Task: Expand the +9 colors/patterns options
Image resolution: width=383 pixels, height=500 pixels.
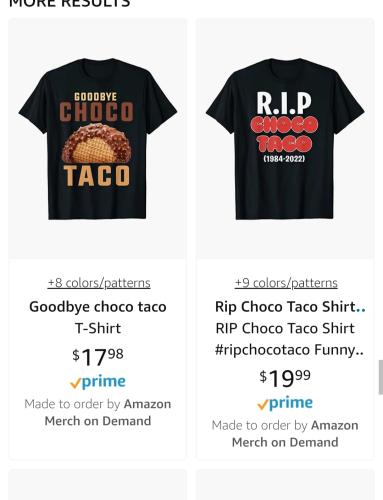Action: pyautogui.click(x=286, y=283)
